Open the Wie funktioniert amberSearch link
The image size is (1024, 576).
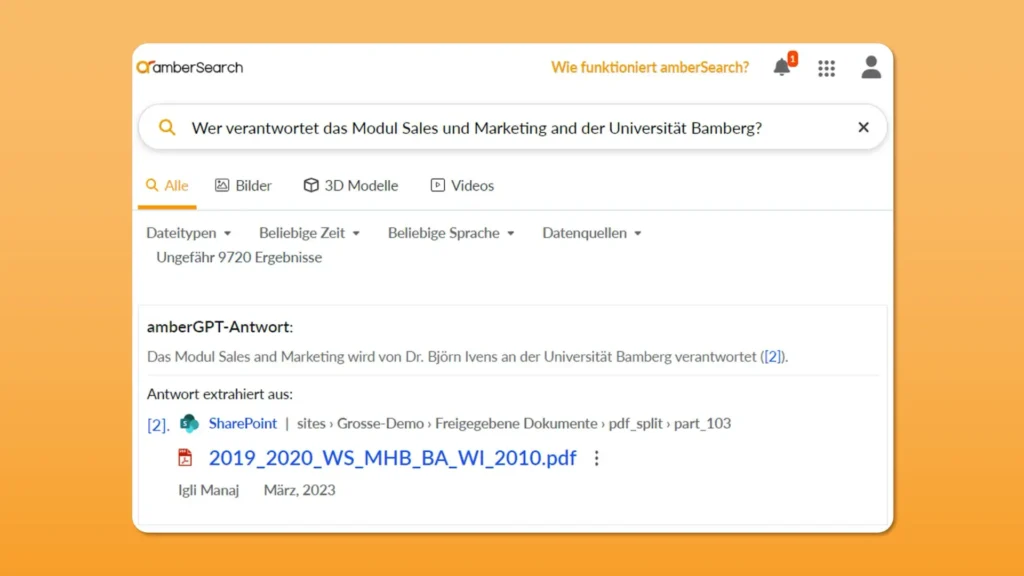650,67
